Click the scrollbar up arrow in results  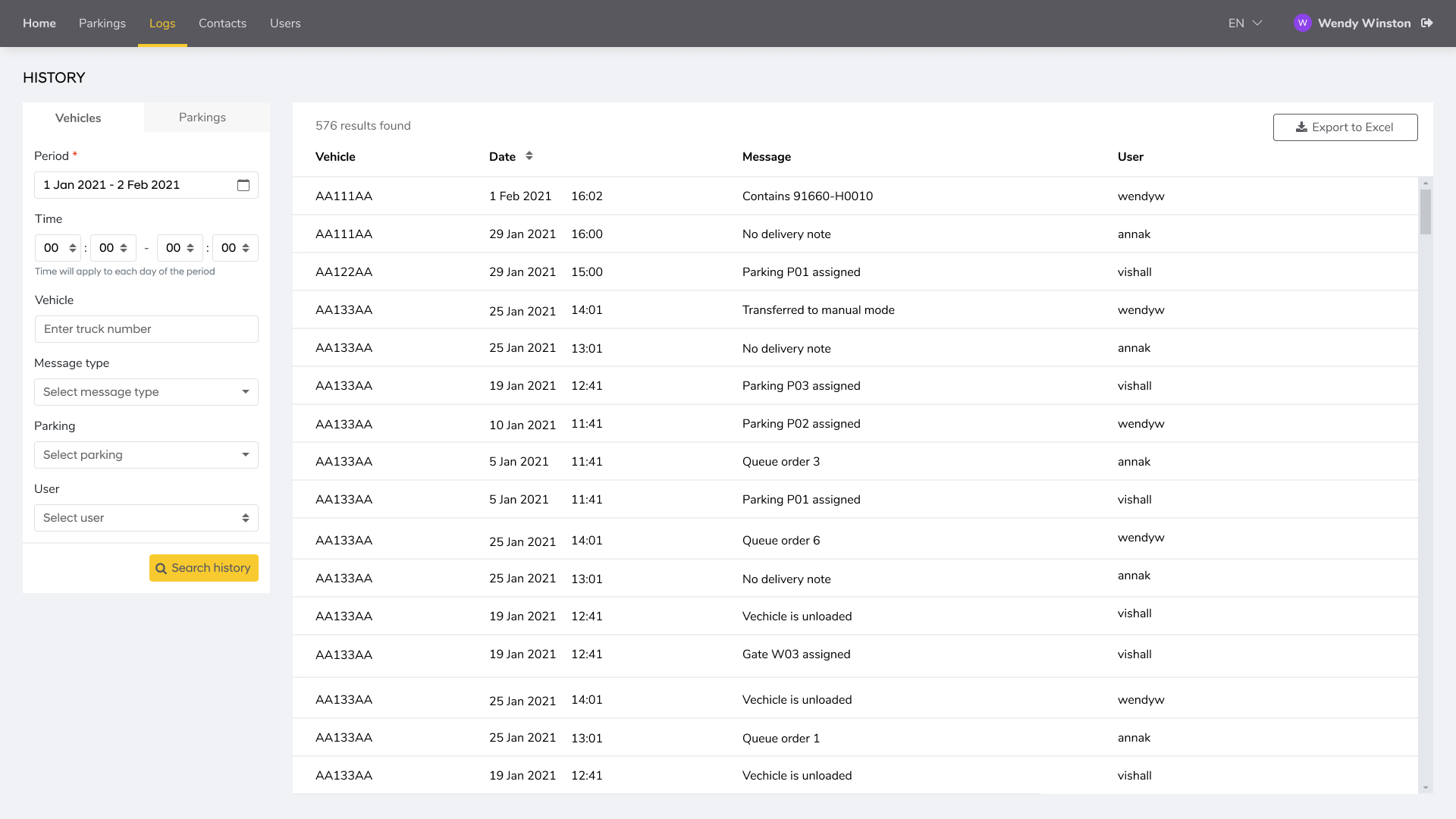coord(1426,184)
